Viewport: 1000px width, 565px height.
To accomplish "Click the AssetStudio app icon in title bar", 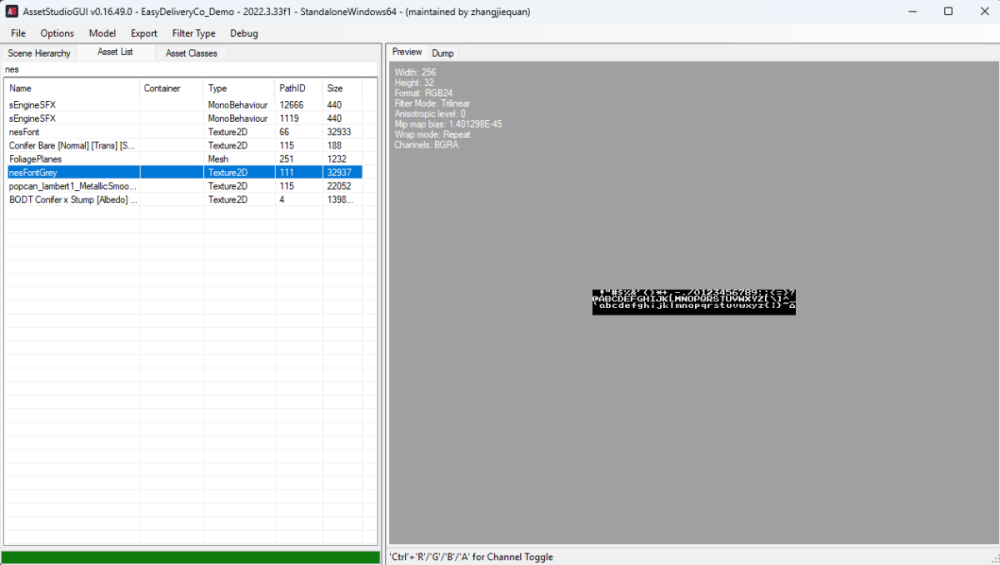I will pyautogui.click(x=12, y=11).
